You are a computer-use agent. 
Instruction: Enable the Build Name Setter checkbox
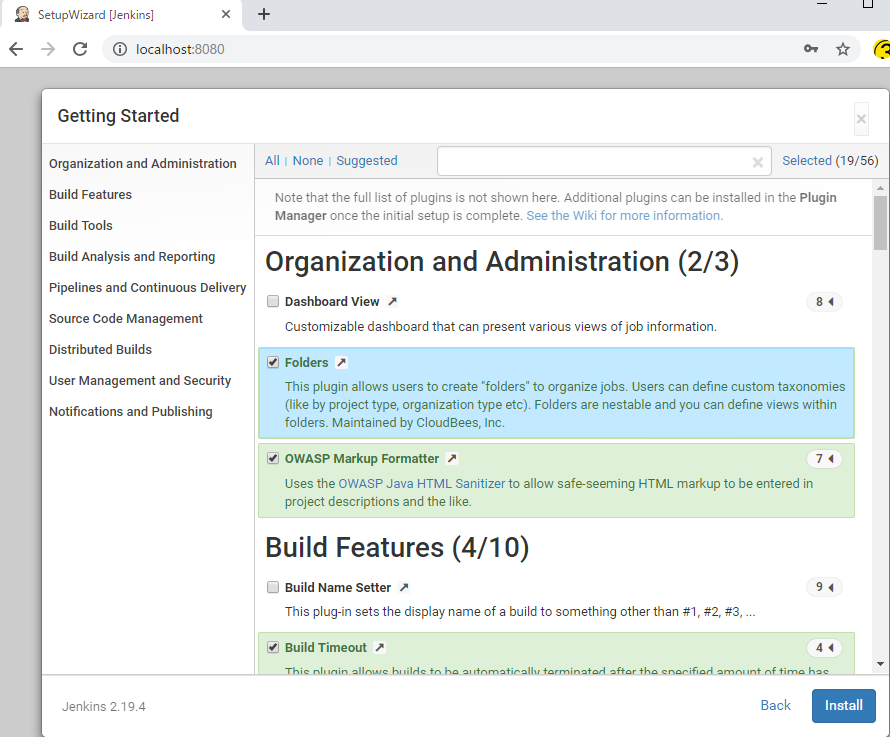pyautogui.click(x=273, y=588)
